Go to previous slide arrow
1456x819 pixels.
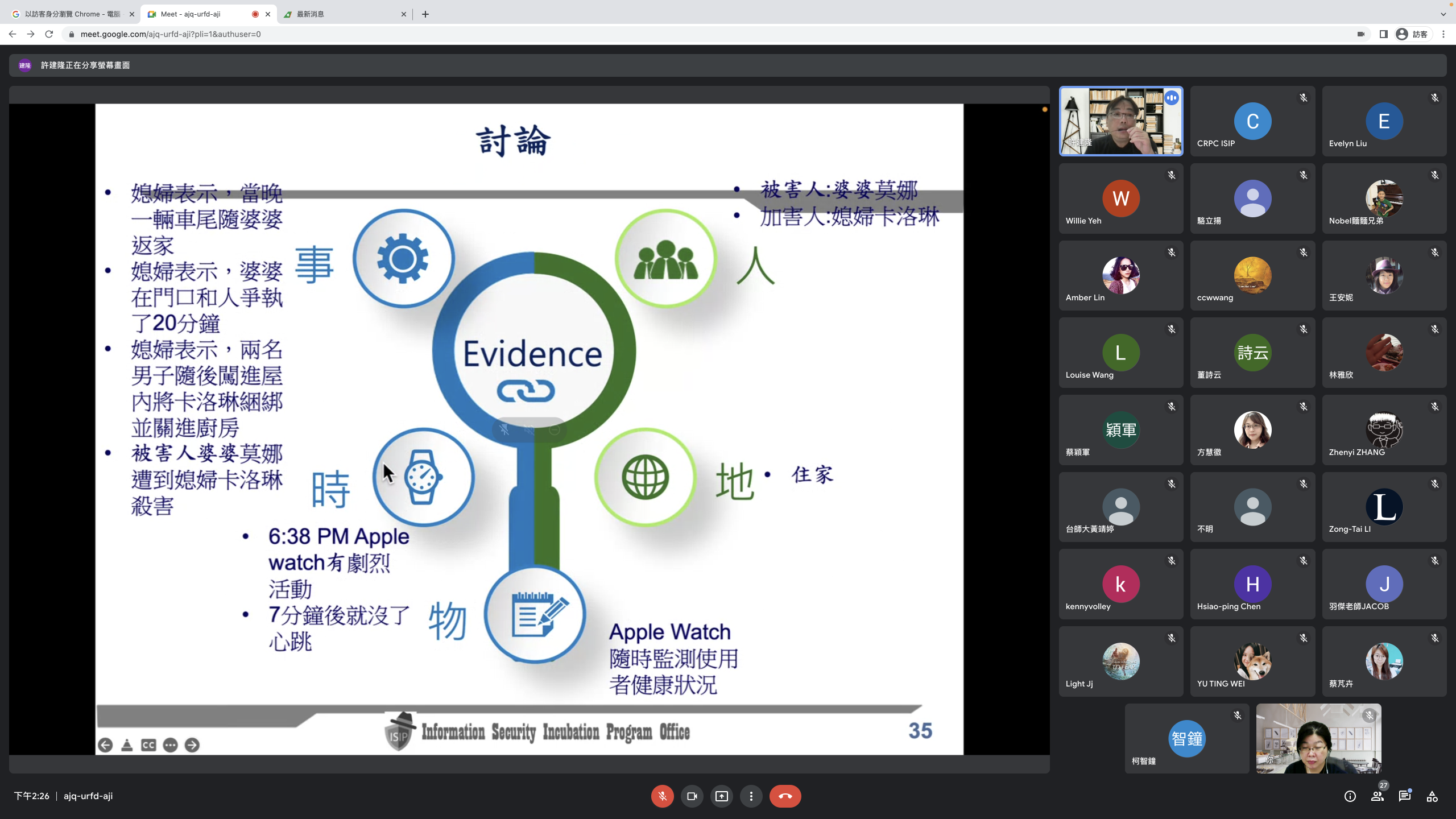click(105, 745)
